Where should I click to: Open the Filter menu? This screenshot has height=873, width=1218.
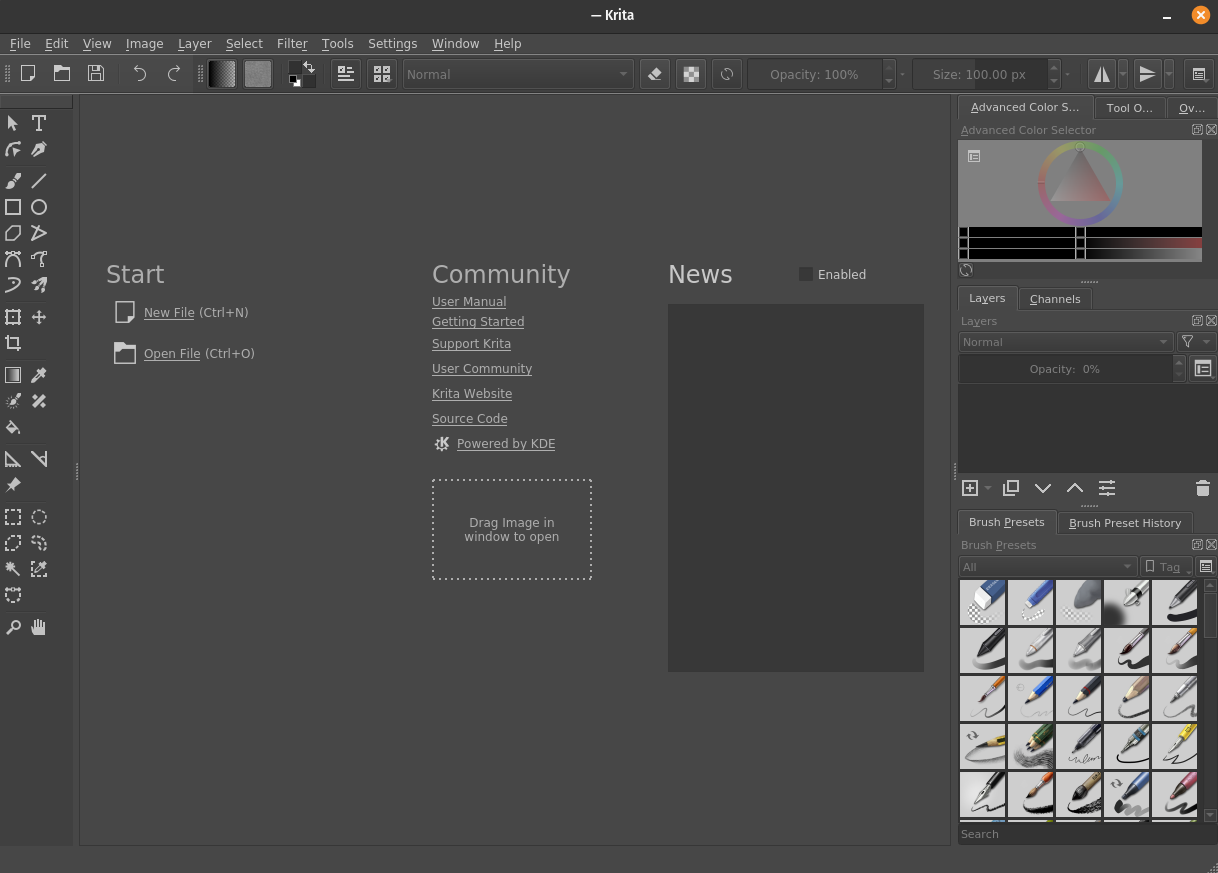coord(292,44)
